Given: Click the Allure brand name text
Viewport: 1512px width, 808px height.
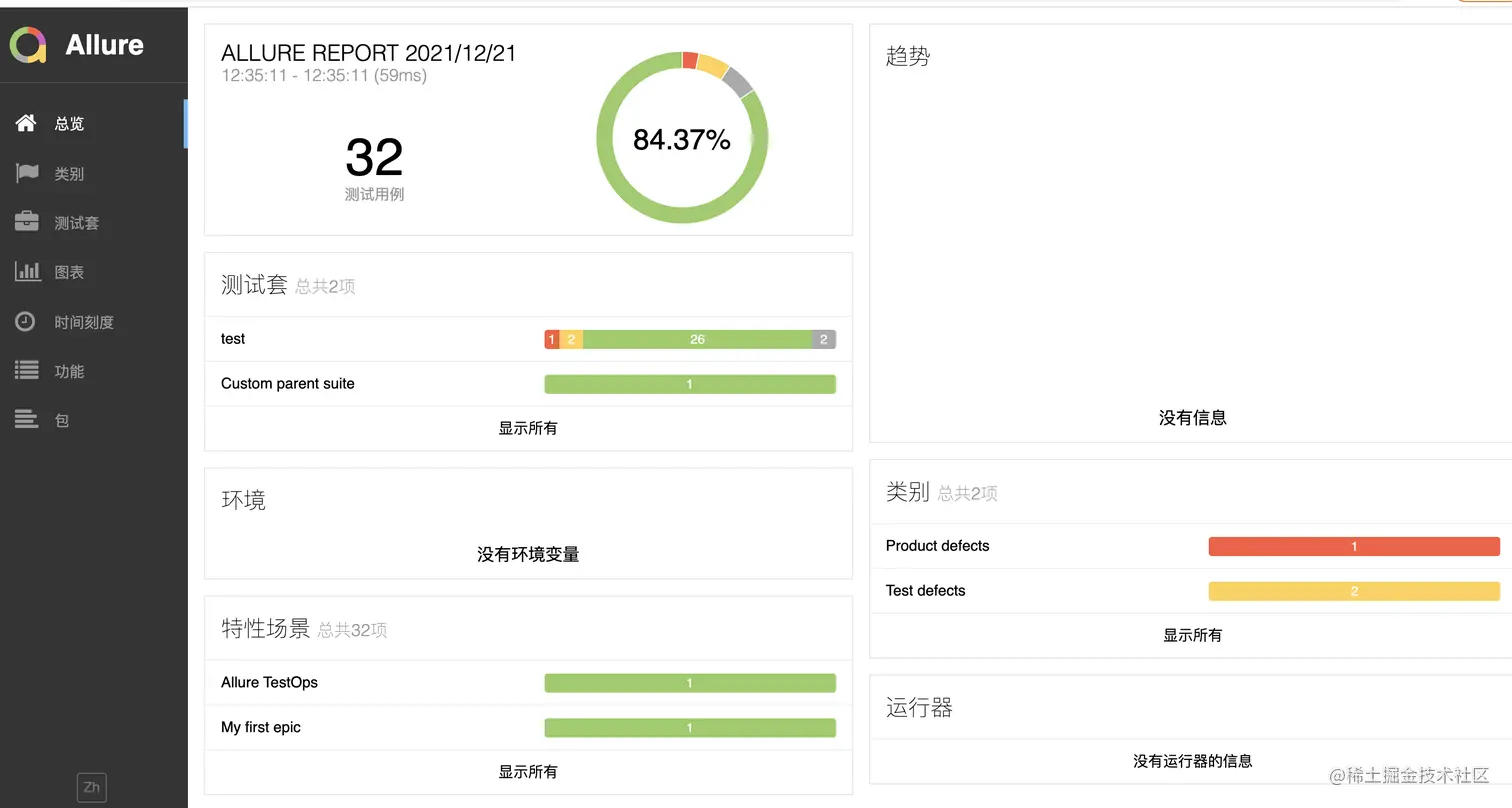Looking at the screenshot, I should coord(104,45).
